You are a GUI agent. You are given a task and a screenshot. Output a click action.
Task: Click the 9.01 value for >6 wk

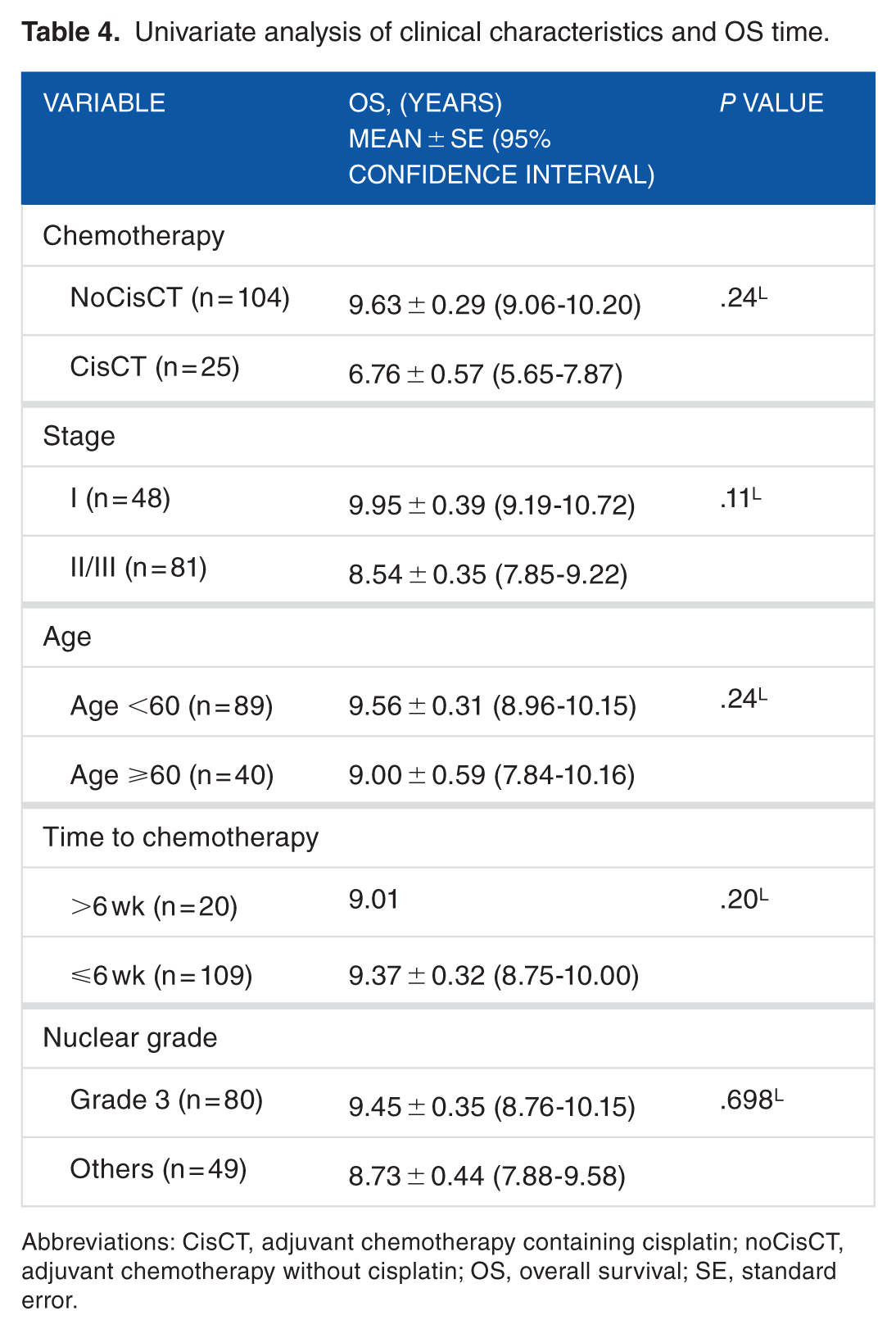pyautogui.click(x=373, y=900)
